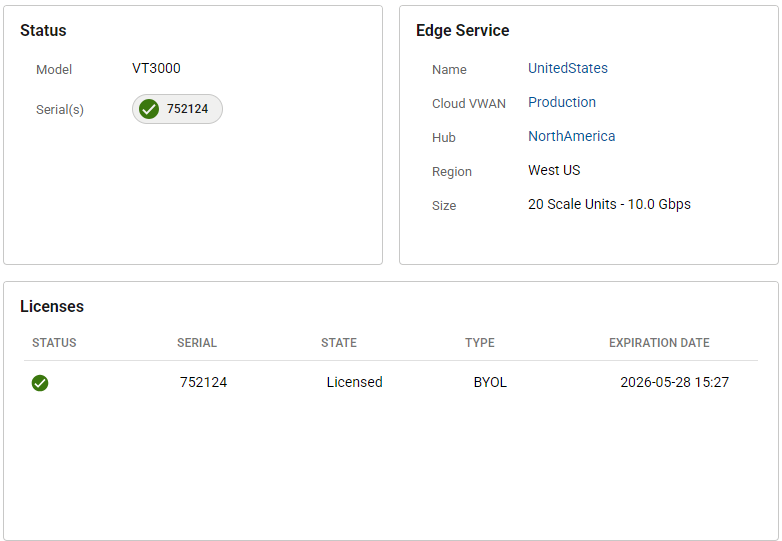This screenshot has height=541, width=782.
Task: Open the NorthAmerica hub link
Action: click(571, 136)
